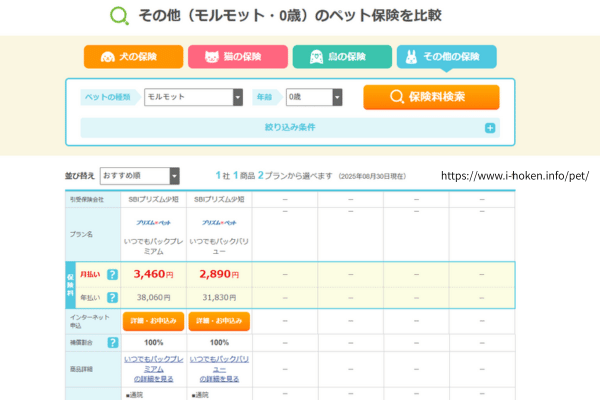The height and width of the screenshot is (400, 600).
Task: Open the 年齢 dropdown showing 0歳
Action: coord(313,97)
